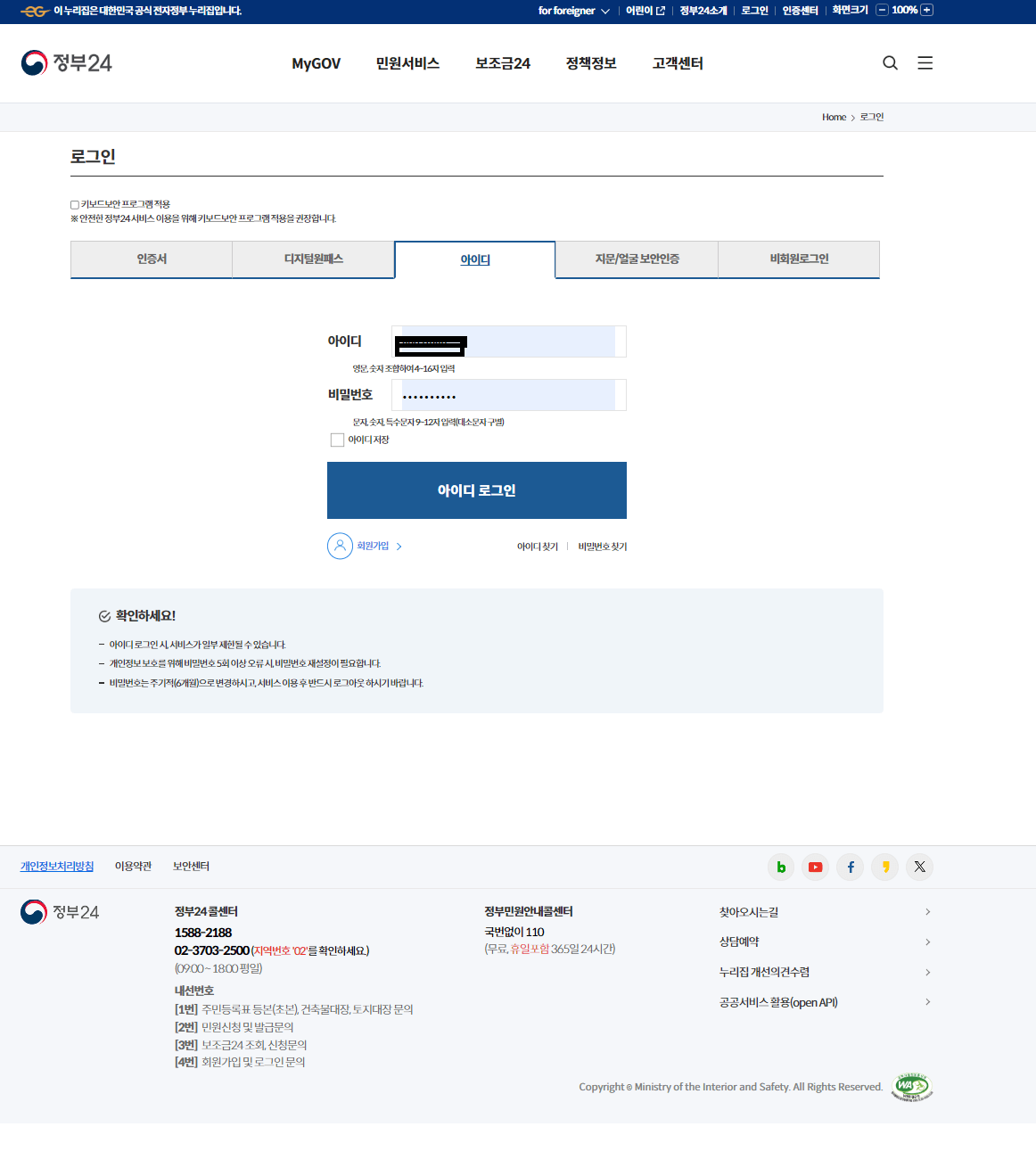Image resolution: width=1036 pixels, height=1176 pixels.
Task: Open the Facebook icon
Action: point(851,867)
